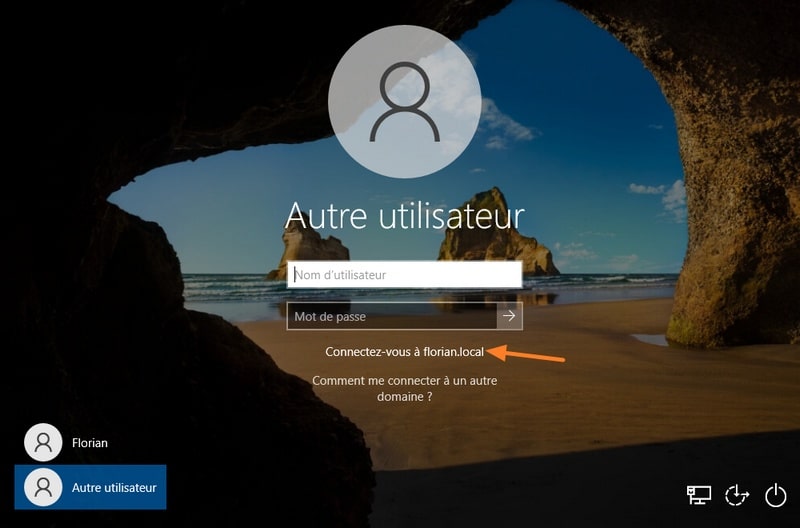The image size is (800, 528).
Task: Open 'Comment me connecter à un autre domaine ?' link
Action: pos(405,388)
